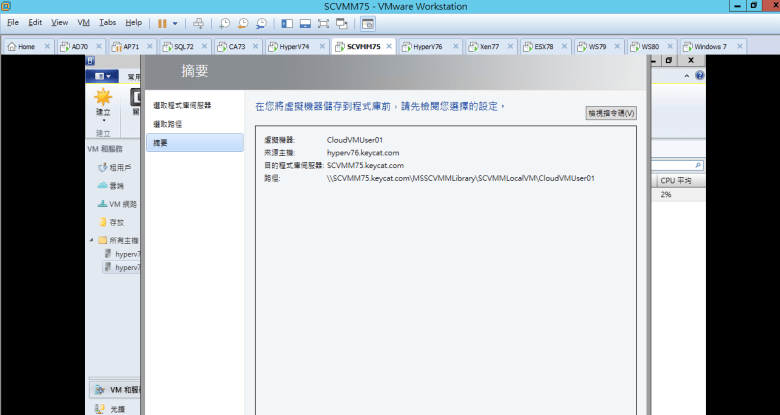
Task: Collapse the SCVMM ribbon chevron
Action: 686,76
